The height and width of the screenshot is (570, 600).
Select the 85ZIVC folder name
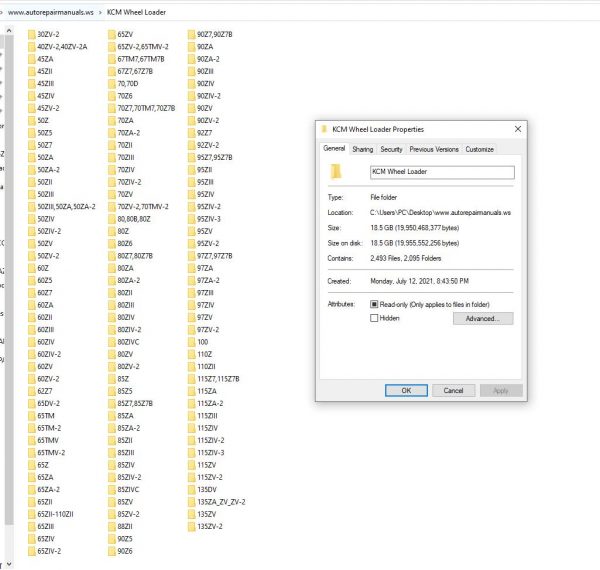[128, 490]
